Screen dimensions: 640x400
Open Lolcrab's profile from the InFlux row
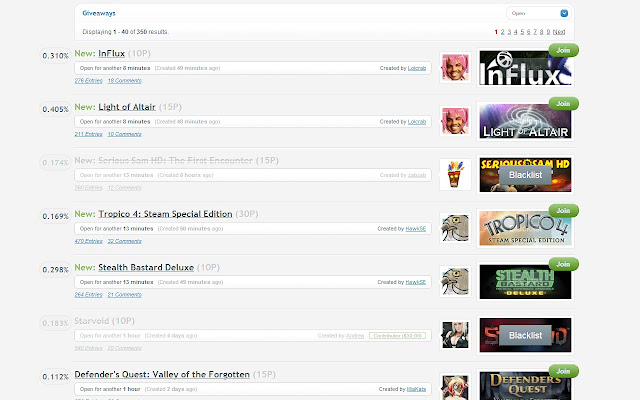coord(417,68)
